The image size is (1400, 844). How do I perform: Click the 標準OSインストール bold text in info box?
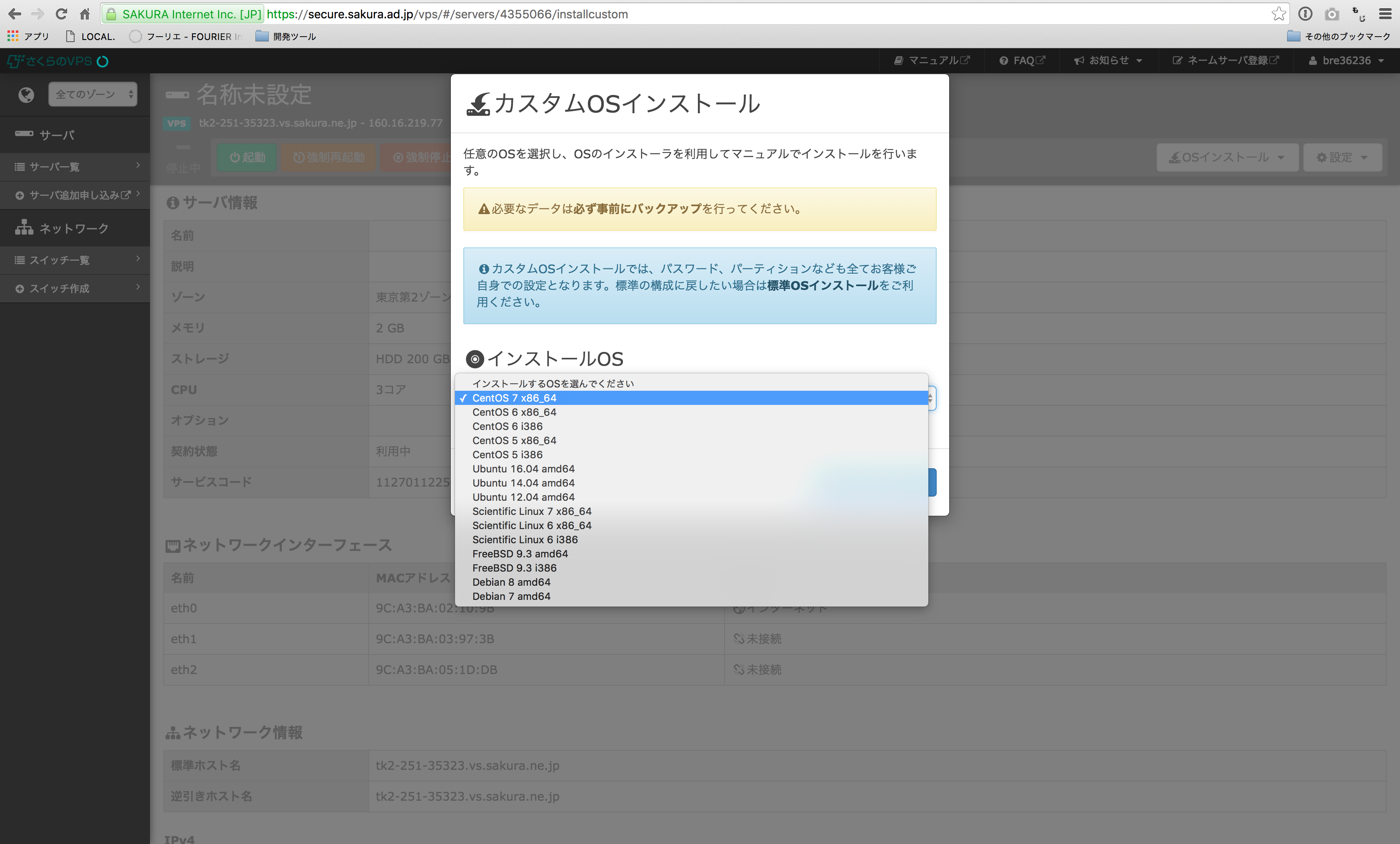(823, 285)
